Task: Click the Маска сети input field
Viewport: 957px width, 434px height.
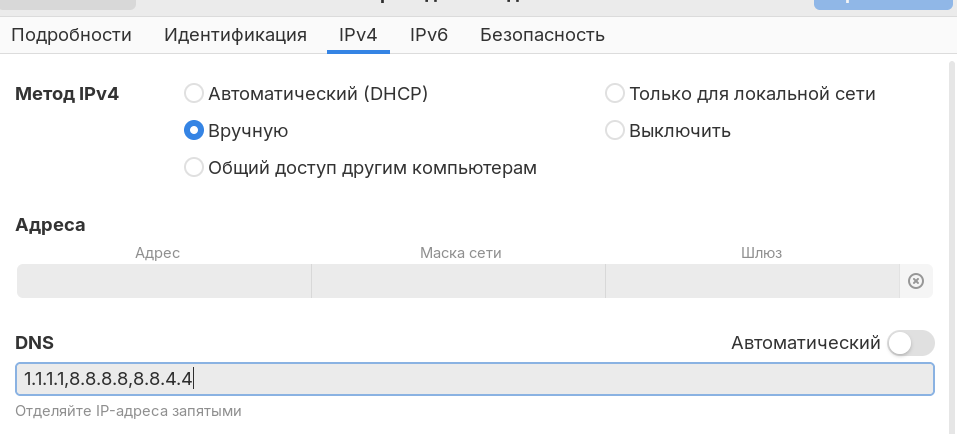Action: click(x=458, y=281)
